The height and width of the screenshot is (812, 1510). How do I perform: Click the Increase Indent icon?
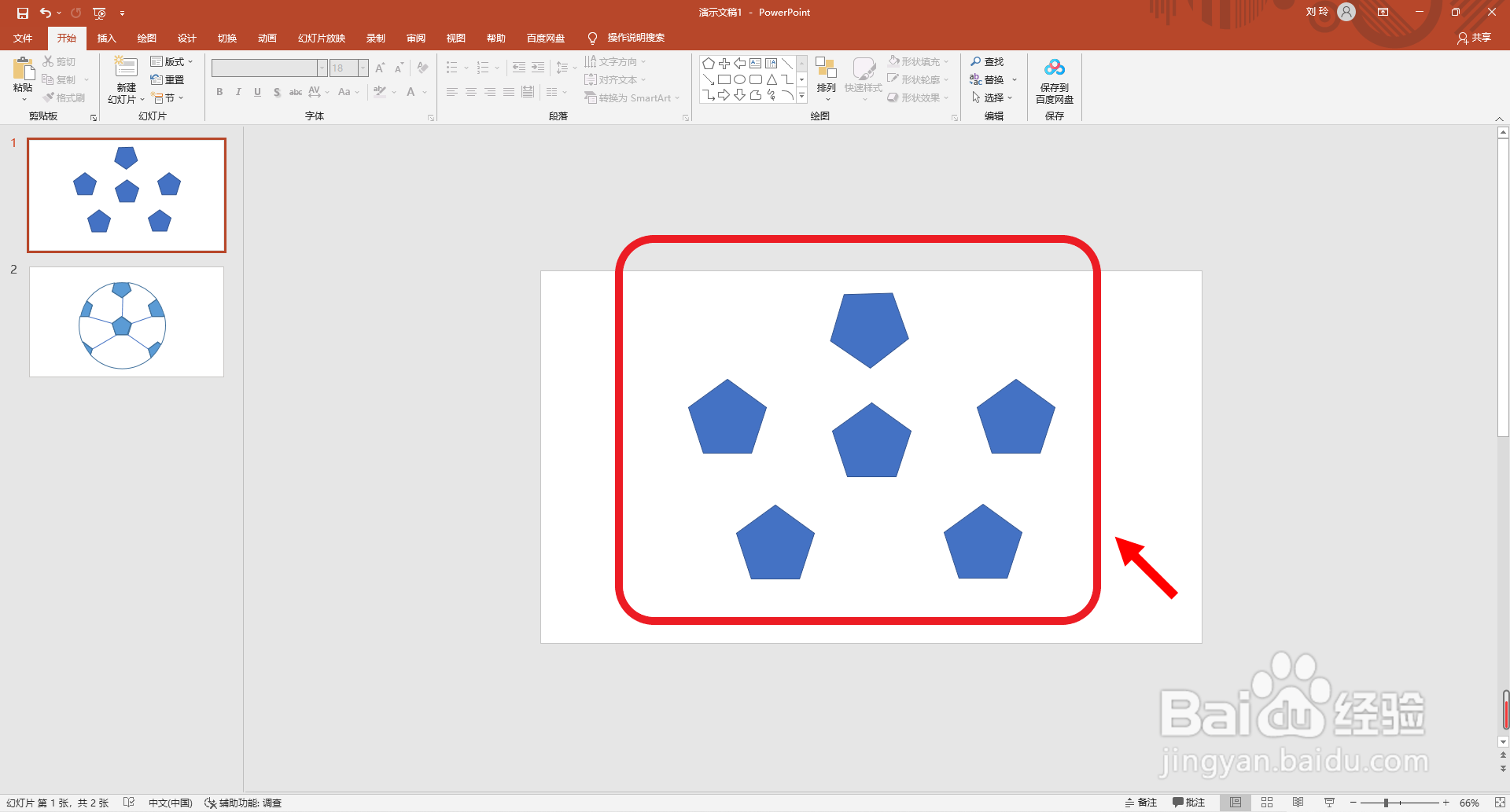click(538, 68)
